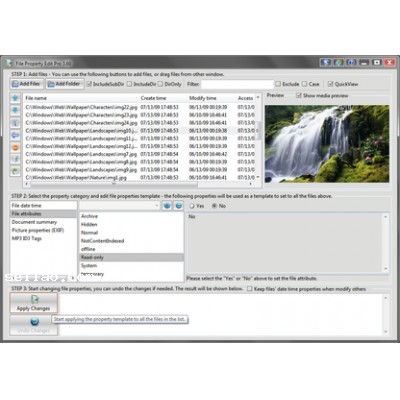Click the orange remove icon beside the file list

(15, 147)
